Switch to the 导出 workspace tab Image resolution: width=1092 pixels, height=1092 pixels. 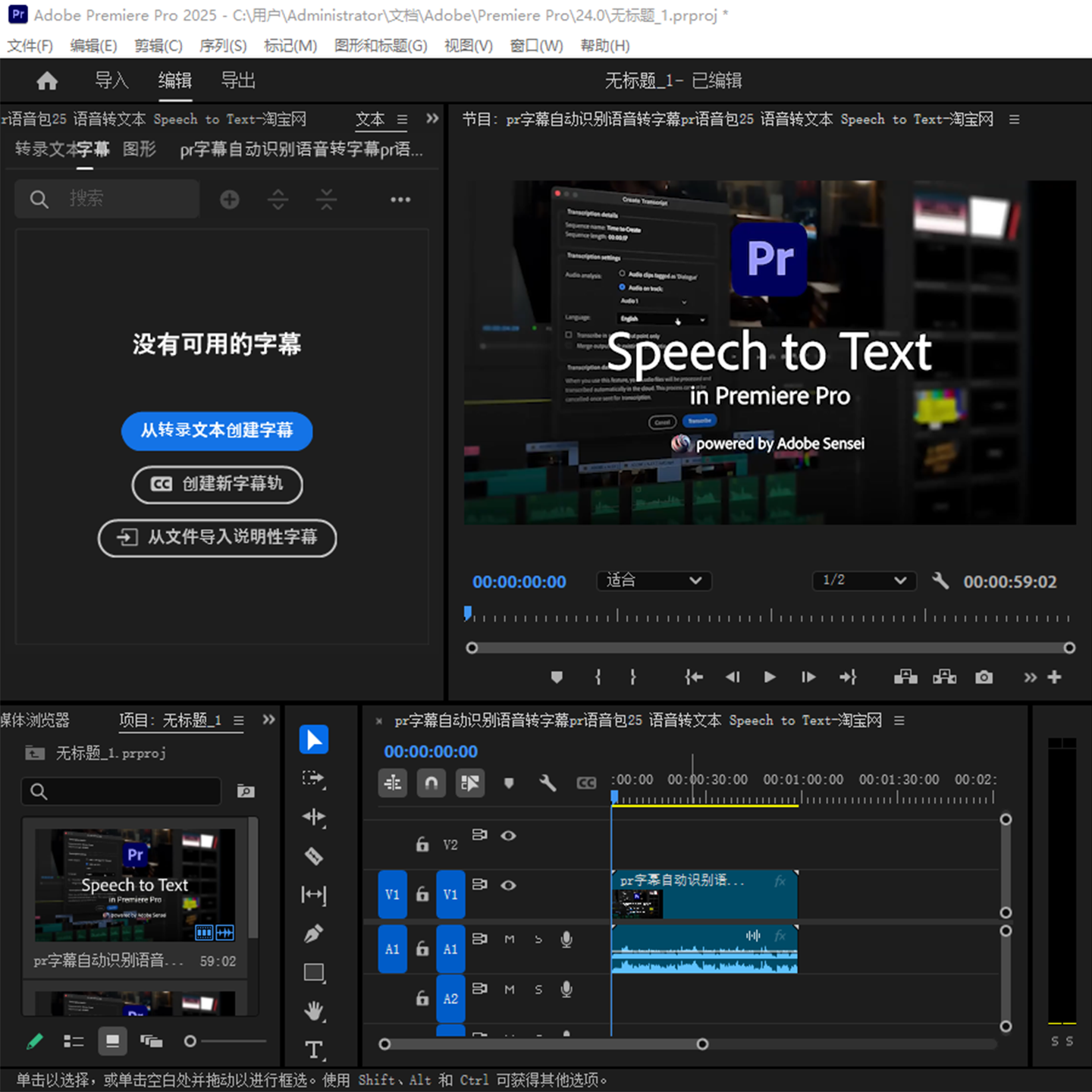[x=238, y=80]
